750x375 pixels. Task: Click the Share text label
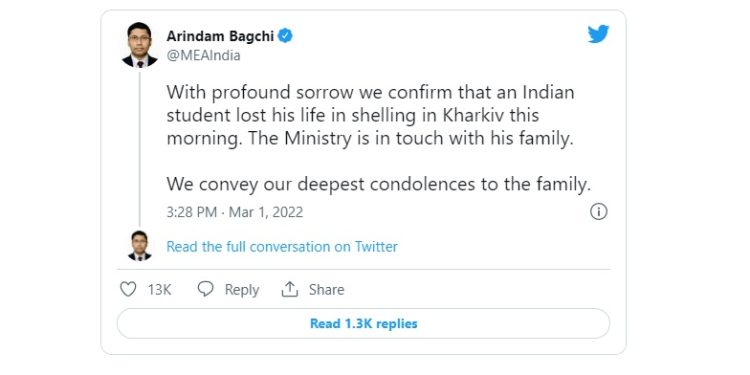pos(326,290)
